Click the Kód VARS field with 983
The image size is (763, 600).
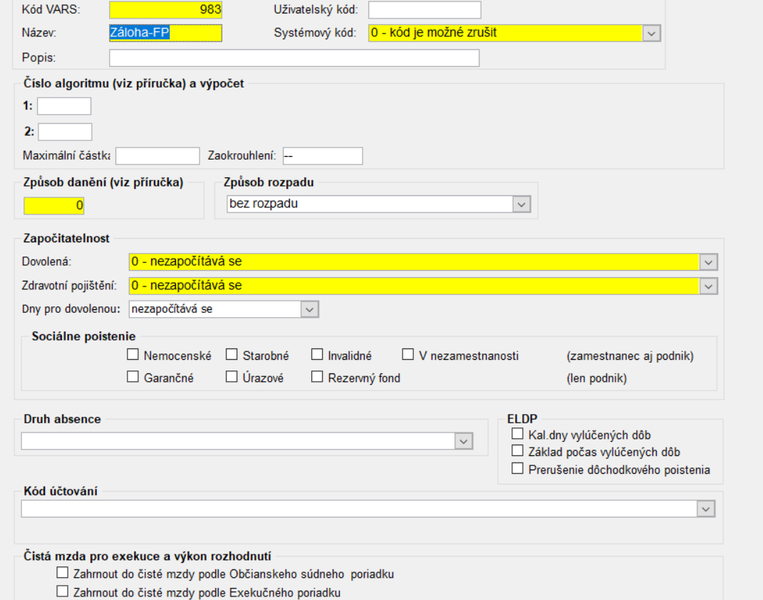[165, 10]
